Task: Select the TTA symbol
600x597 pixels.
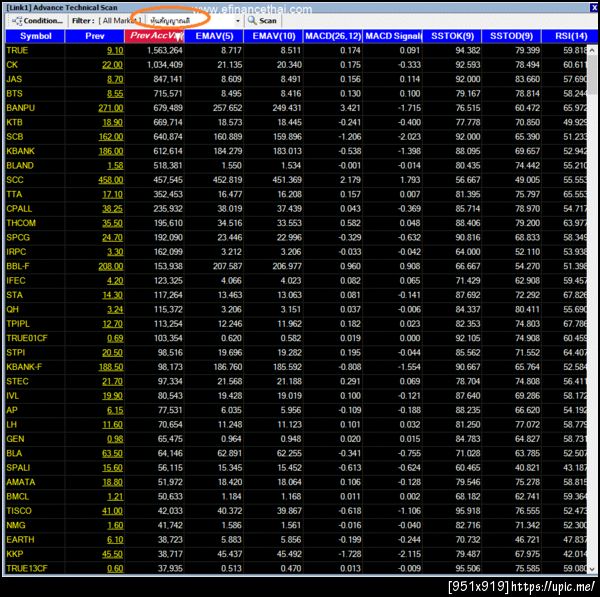Action: tap(14, 194)
